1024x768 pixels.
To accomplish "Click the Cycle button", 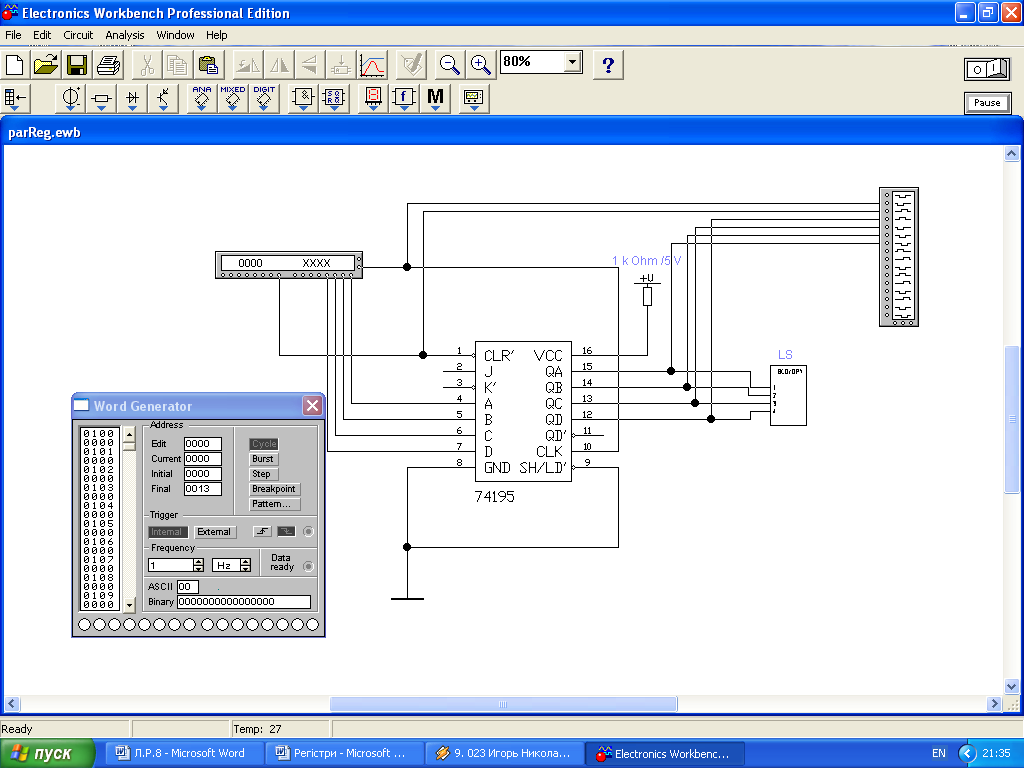I will [264, 443].
